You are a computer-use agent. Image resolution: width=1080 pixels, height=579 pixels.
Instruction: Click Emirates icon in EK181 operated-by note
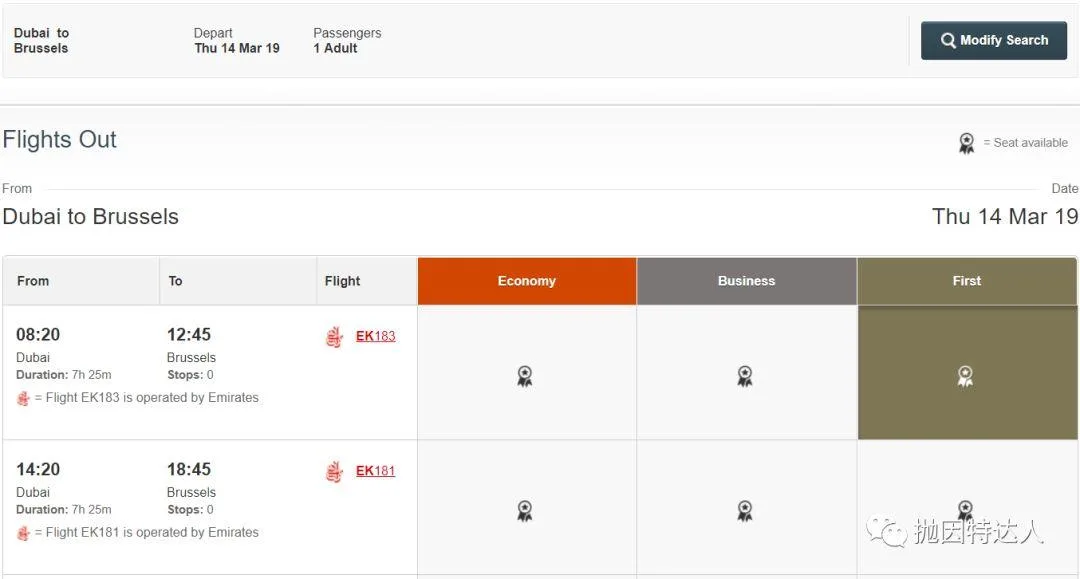click(23, 534)
